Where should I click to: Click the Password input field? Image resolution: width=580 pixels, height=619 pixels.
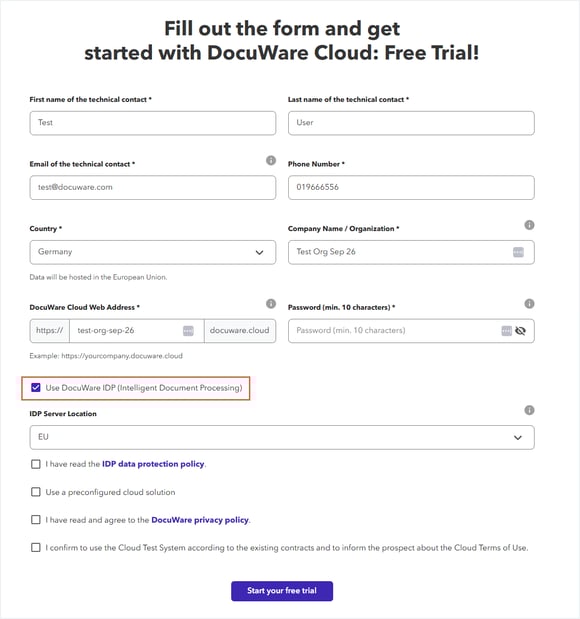(411, 331)
